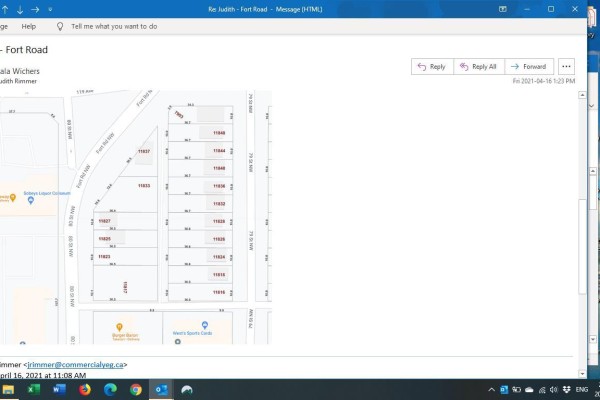Click the battery icon in the system tray

(x=517, y=390)
